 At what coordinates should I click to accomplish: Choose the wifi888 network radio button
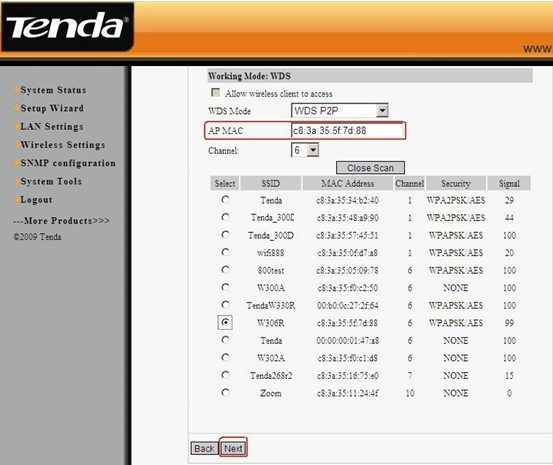225,252
